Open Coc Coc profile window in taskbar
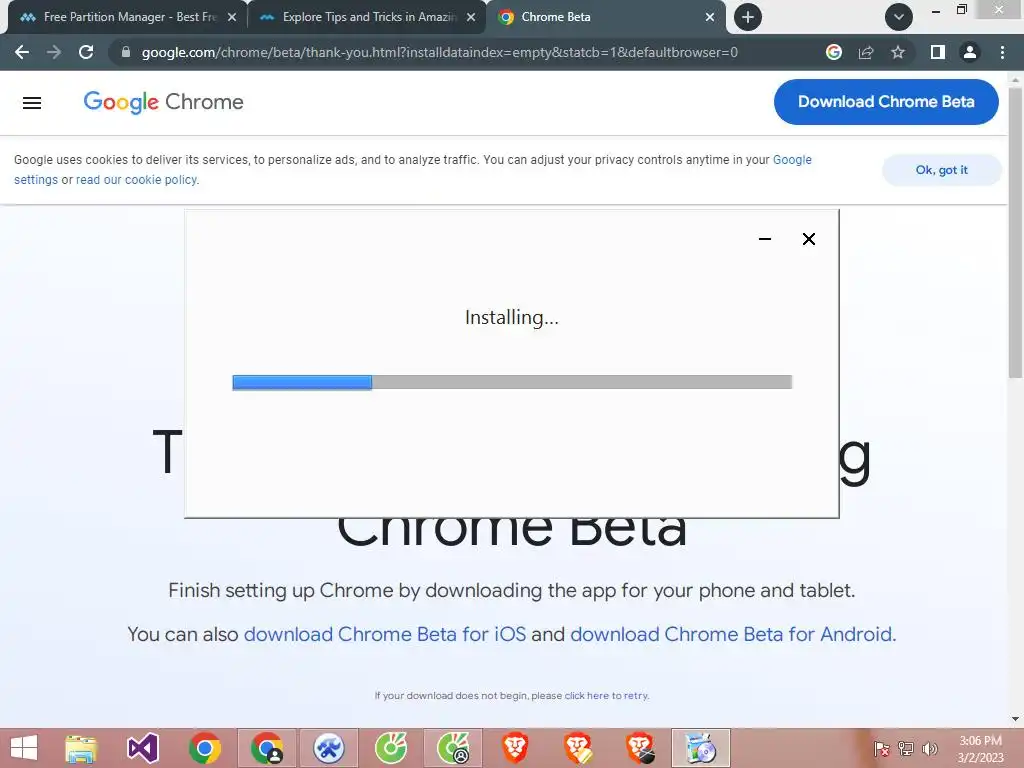Viewport: 1024px width, 768px height. point(453,748)
